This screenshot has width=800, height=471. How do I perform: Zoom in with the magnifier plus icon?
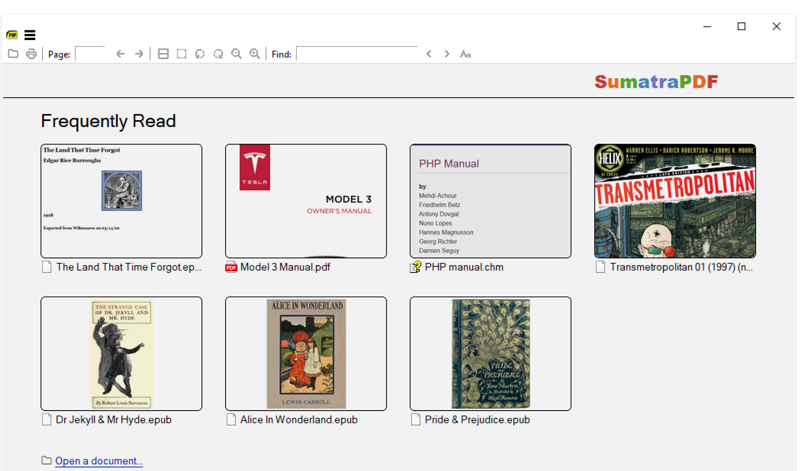click(255, 54)
